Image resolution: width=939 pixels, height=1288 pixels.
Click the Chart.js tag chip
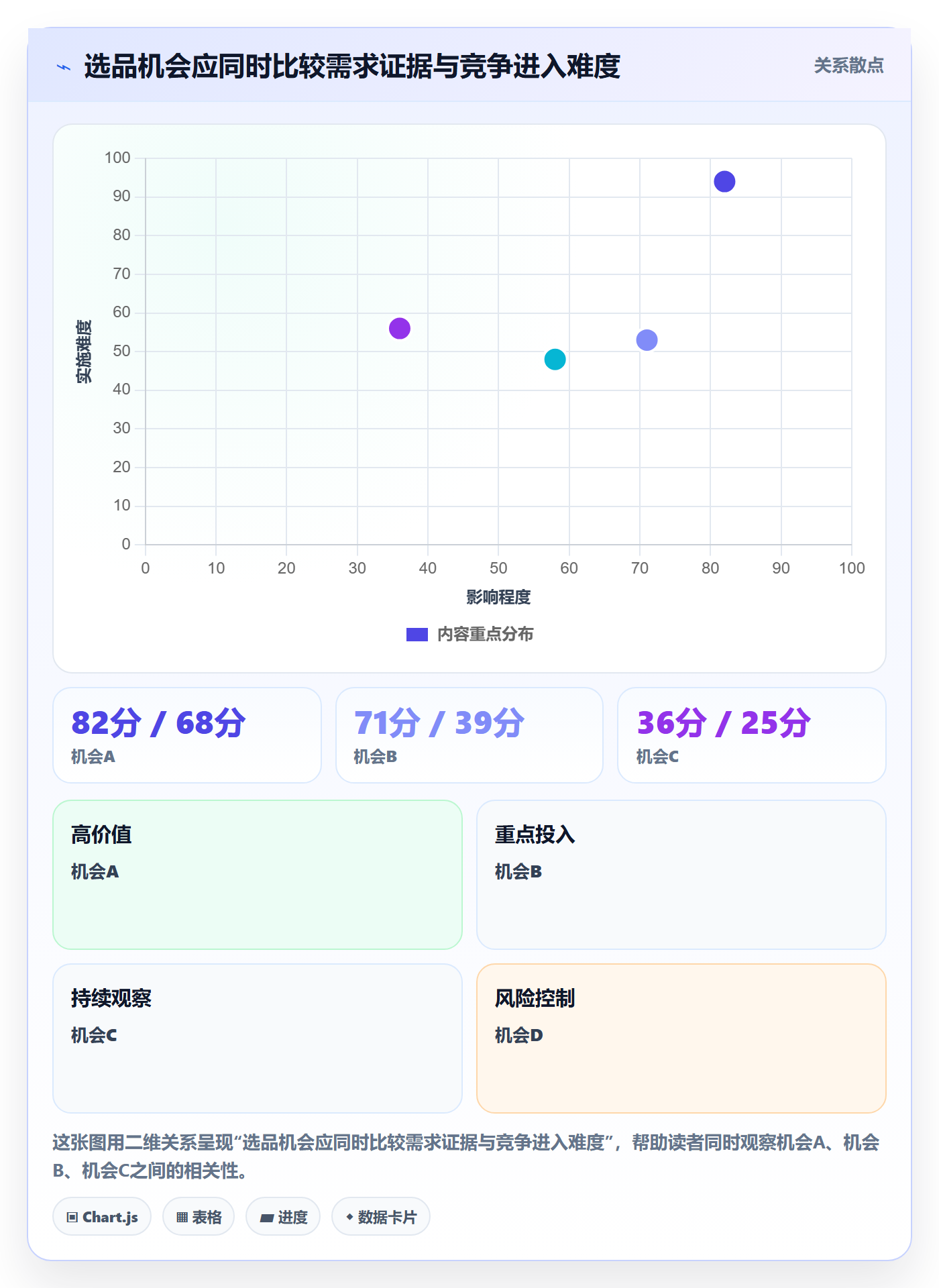click(x=102, y=1217)
